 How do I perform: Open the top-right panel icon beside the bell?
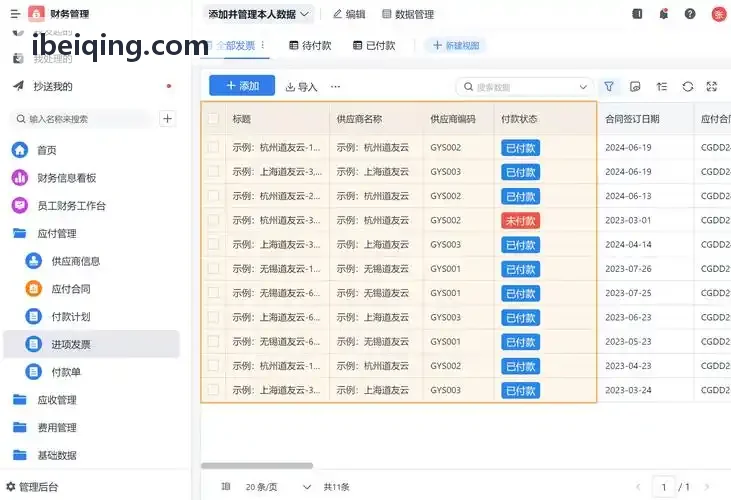637,14
